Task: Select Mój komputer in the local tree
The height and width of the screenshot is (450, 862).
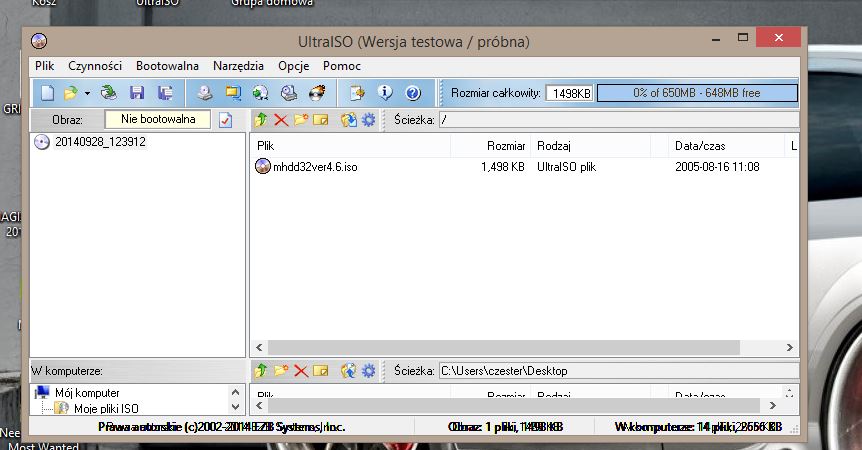Action: (x=87, y=393)
